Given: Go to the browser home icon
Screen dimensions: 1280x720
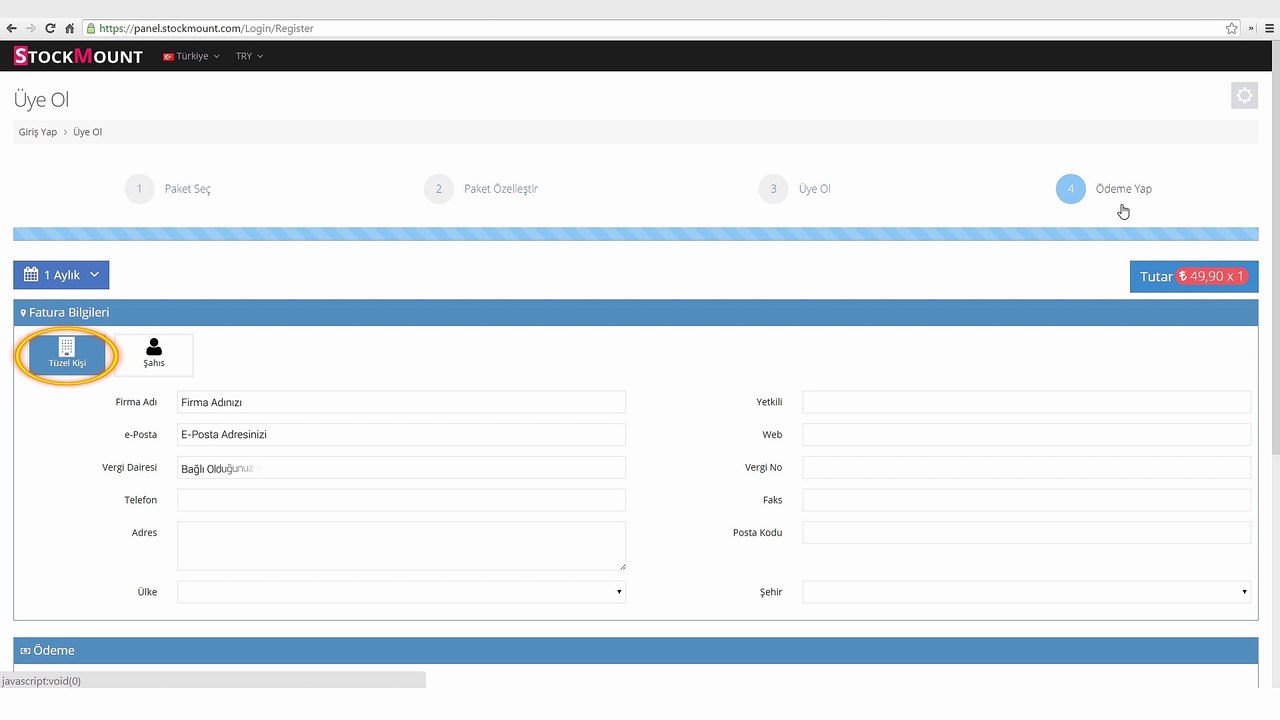Looking at the screenshot, I should (69, 28).
